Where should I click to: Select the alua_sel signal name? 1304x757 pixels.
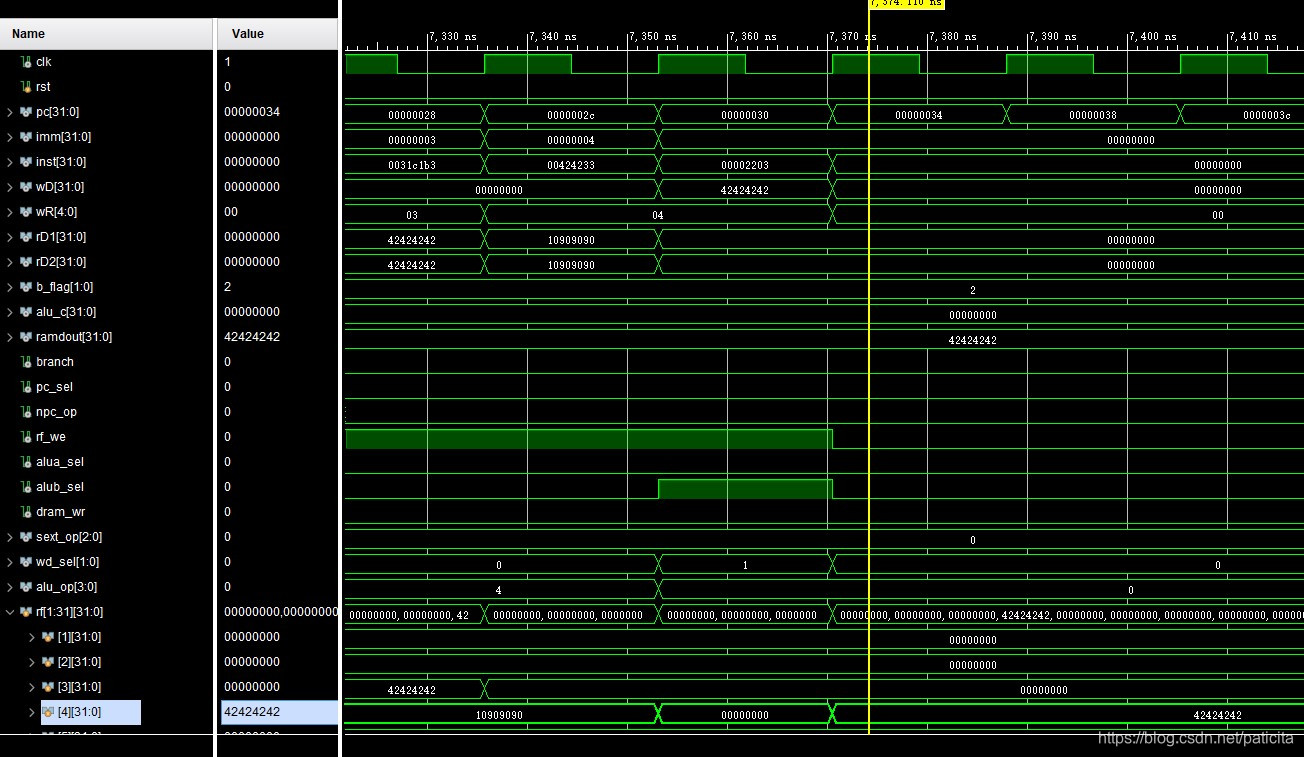click(60, 462)
